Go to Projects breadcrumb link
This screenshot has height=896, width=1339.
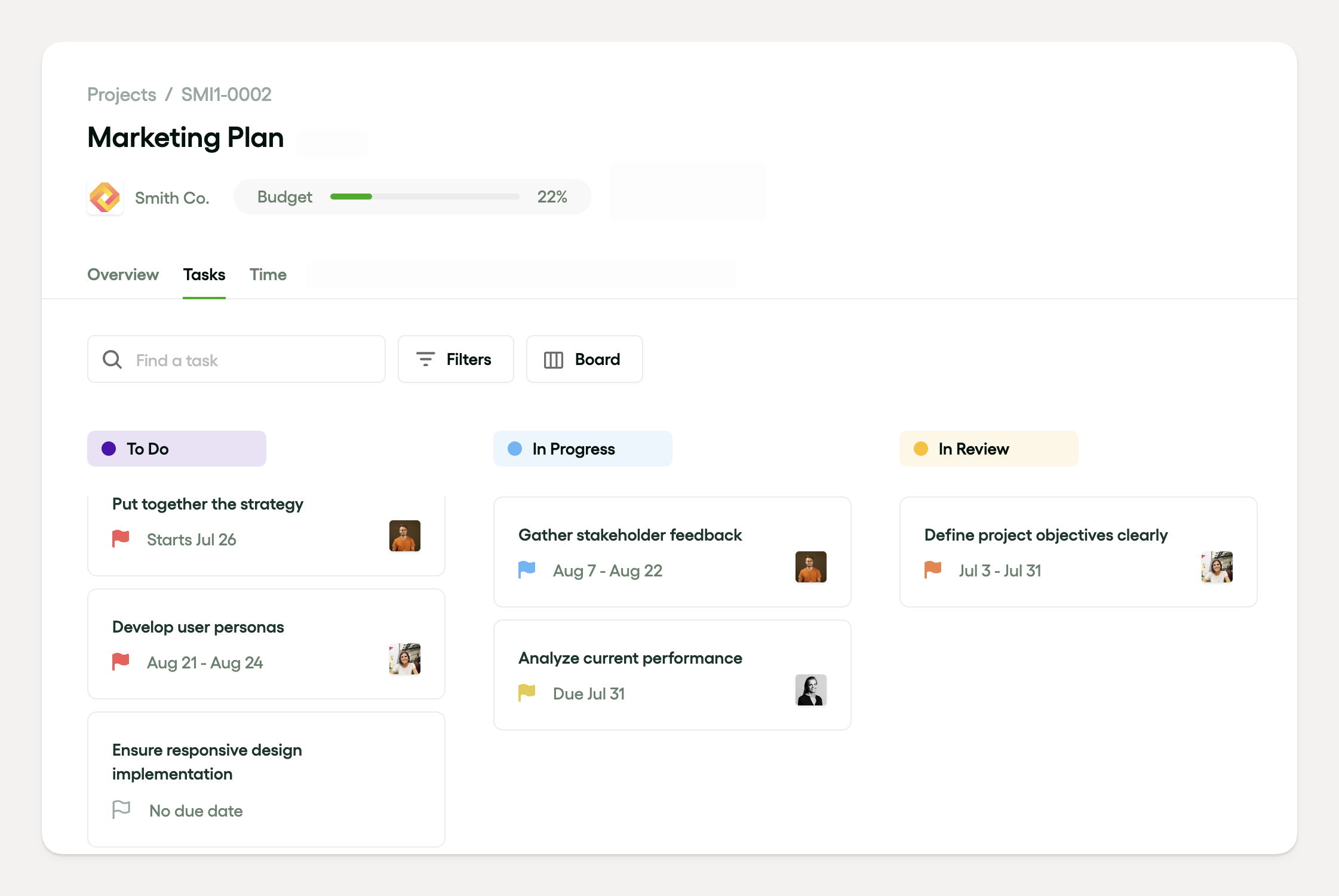click(x=122, y=95)
